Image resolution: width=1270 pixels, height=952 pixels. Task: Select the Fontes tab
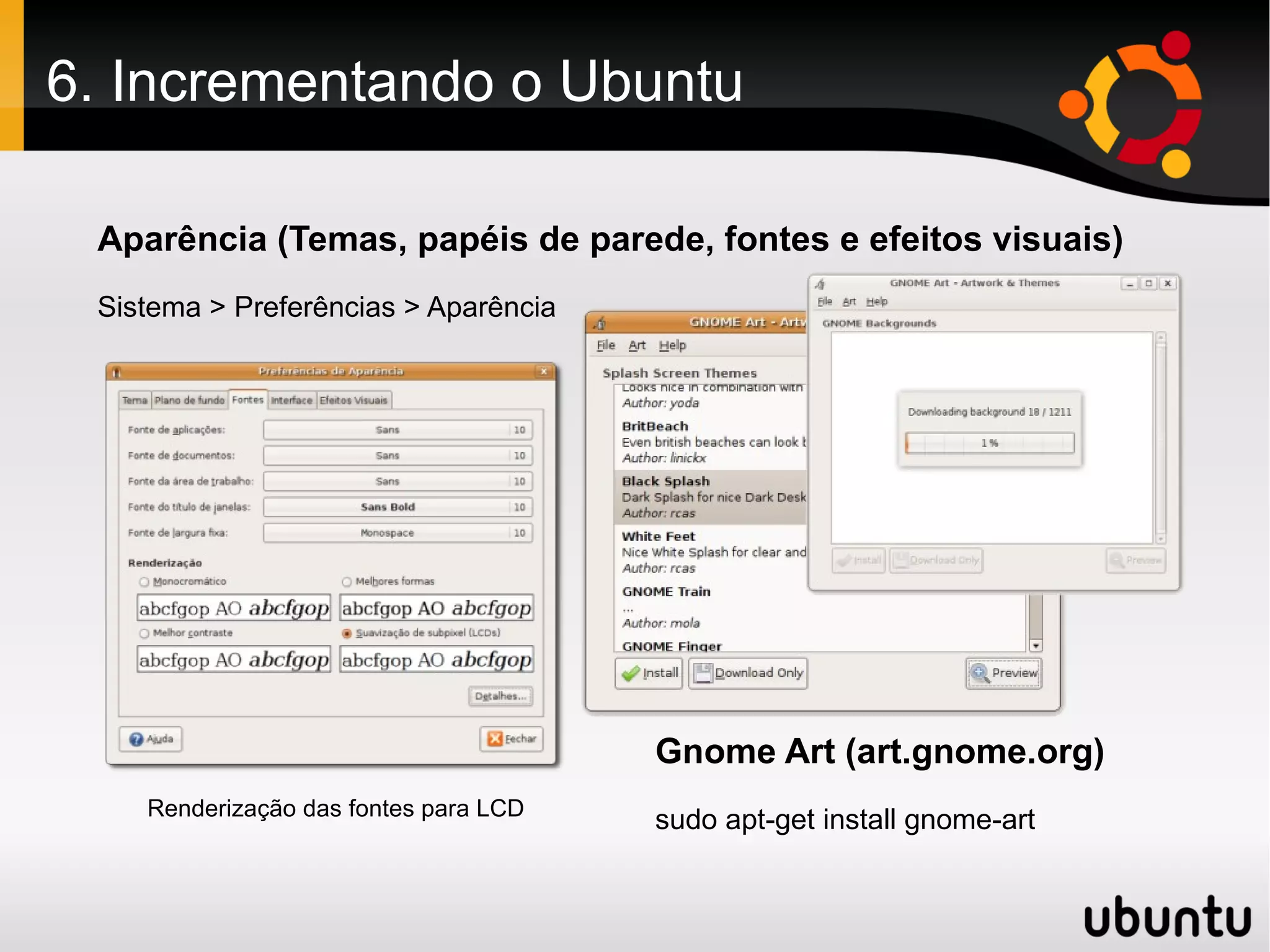pyautogui.click(x=248, y=399)
